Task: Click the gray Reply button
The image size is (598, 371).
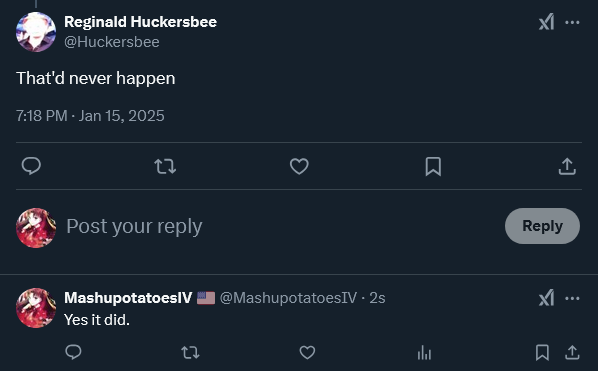Action: (542, 226)
